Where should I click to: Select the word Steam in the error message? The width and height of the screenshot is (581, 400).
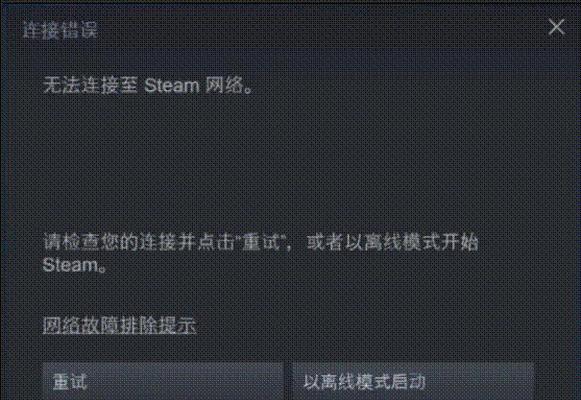click(x=172, y=85)
